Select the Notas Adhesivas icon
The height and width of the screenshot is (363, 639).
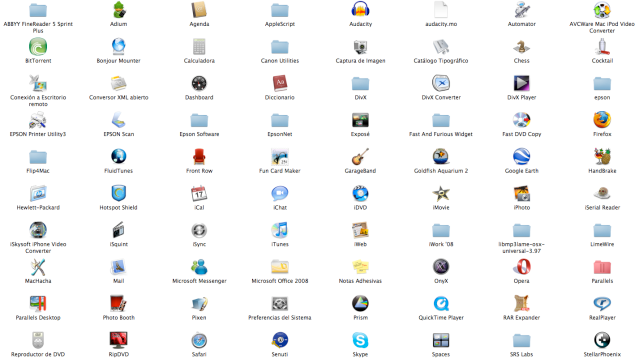click(x=360, y=266)
